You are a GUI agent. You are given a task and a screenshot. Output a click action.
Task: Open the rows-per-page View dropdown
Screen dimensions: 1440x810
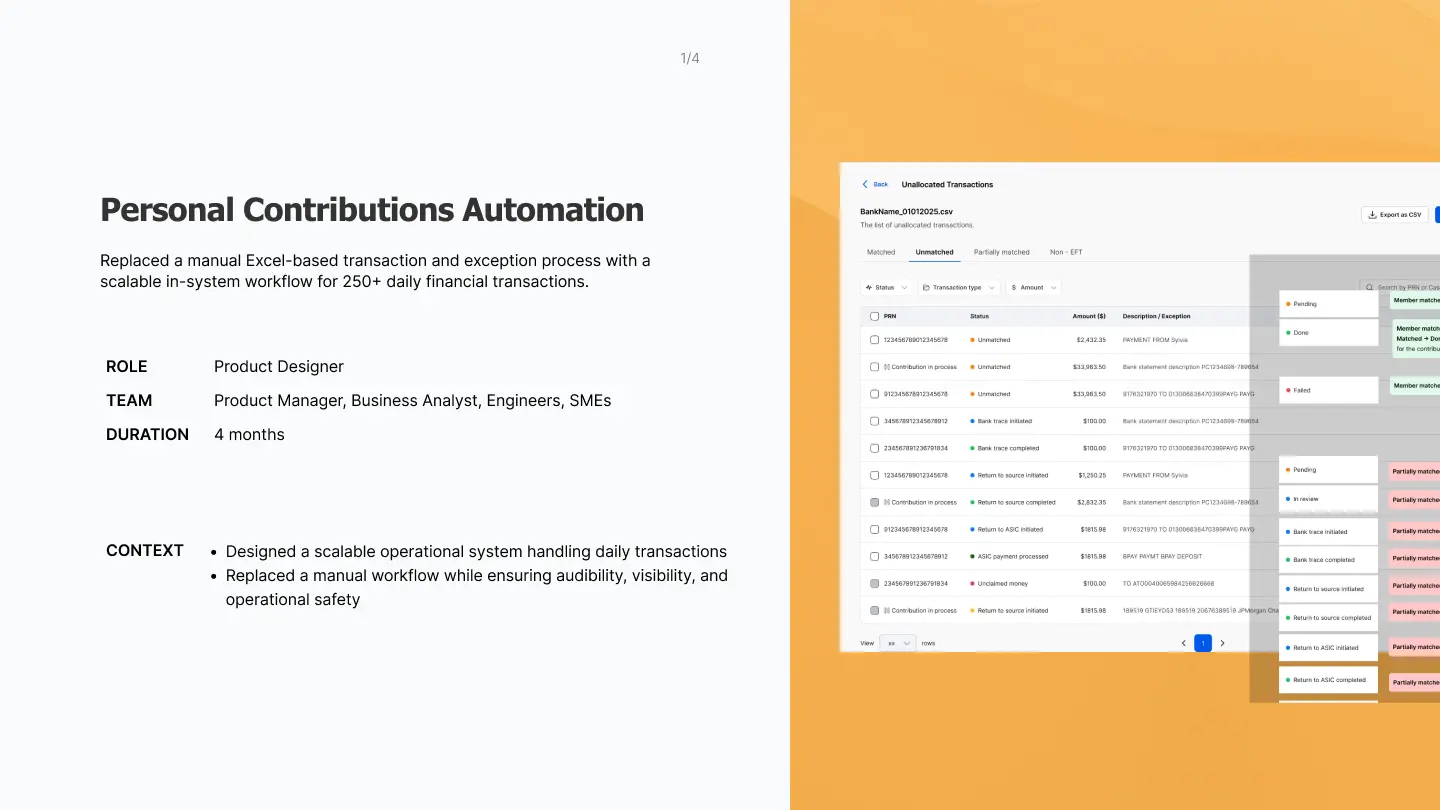click(x=898, y=643)
